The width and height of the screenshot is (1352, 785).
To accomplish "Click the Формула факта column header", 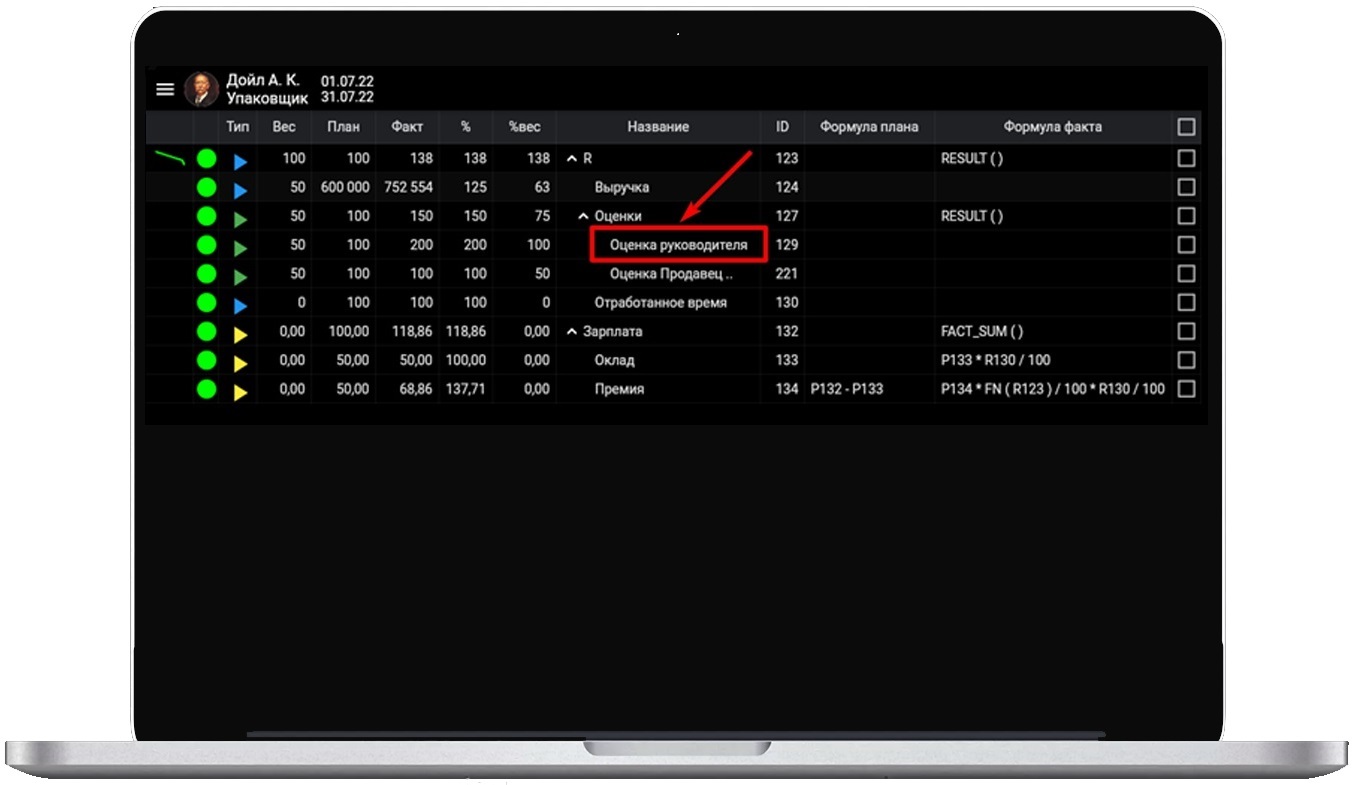I will tap(1052, 127).
